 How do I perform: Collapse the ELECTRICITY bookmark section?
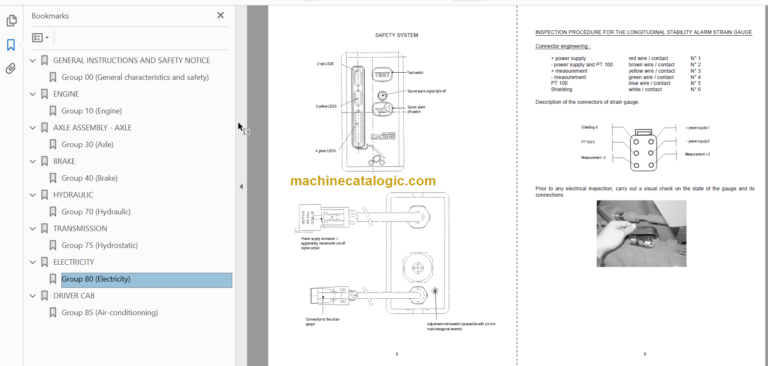[x=33, y=262]
